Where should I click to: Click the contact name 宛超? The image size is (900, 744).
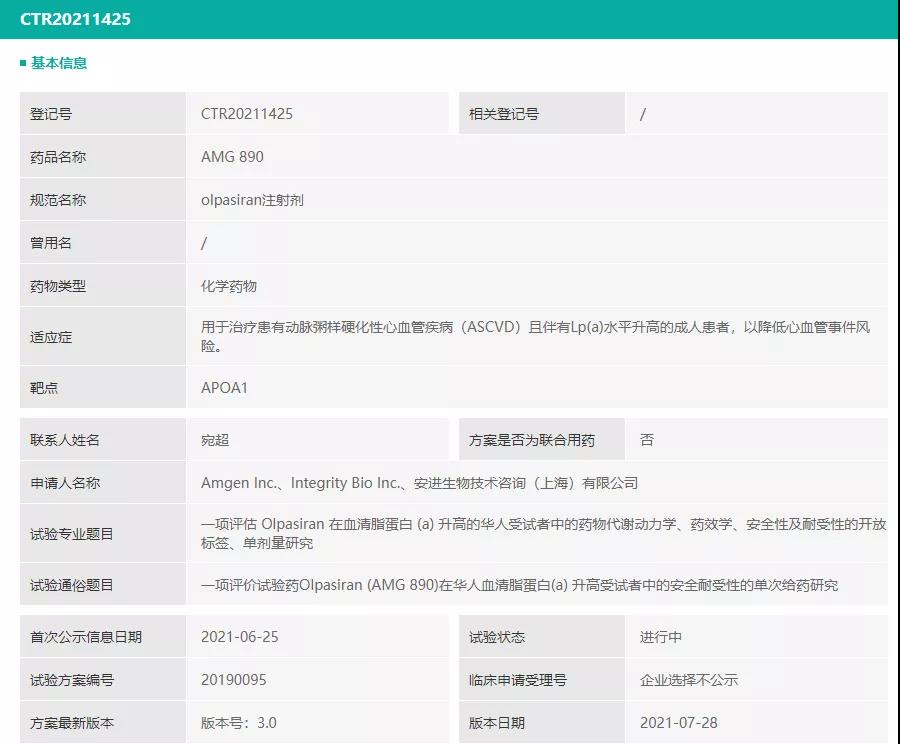tap(215, 440)
